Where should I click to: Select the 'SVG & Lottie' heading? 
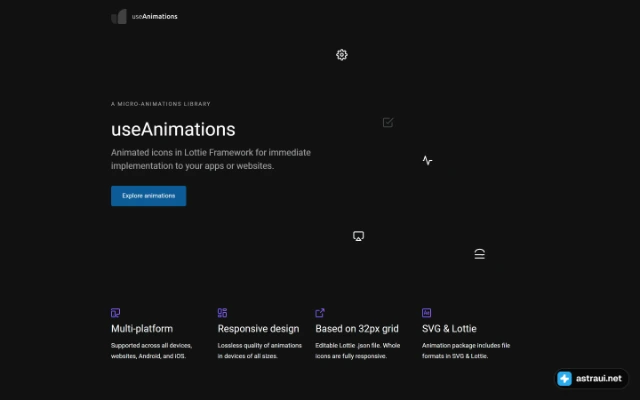coord(449,329)
